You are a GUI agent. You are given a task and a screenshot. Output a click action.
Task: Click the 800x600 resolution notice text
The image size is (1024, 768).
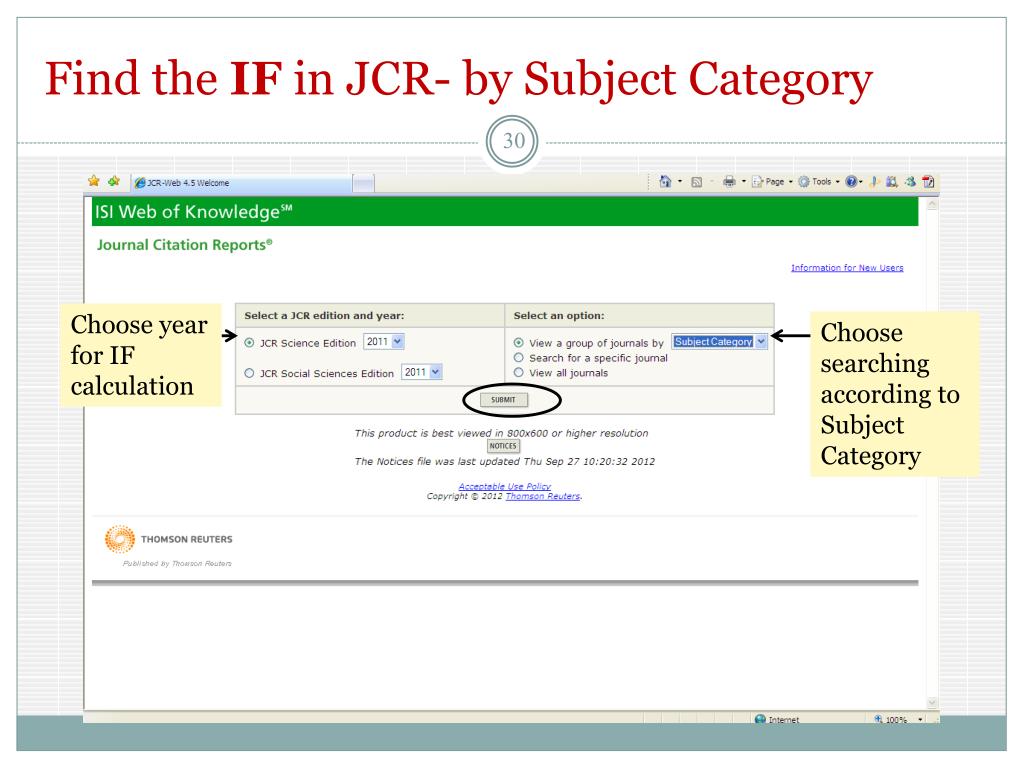tap(502, 433)
